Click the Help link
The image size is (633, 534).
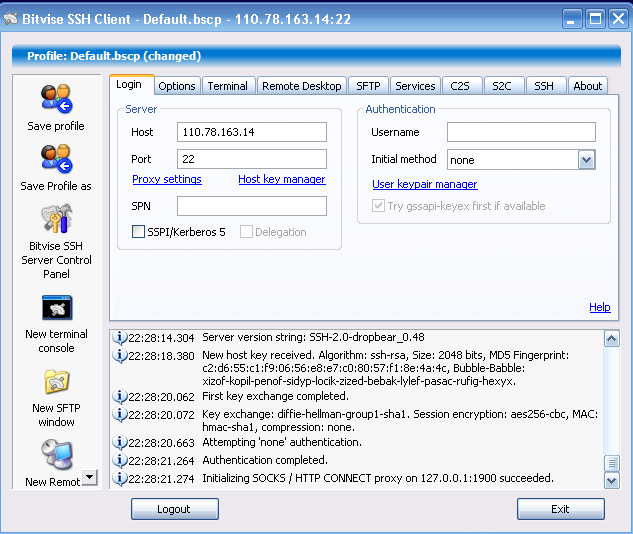[x=600, y=307]
